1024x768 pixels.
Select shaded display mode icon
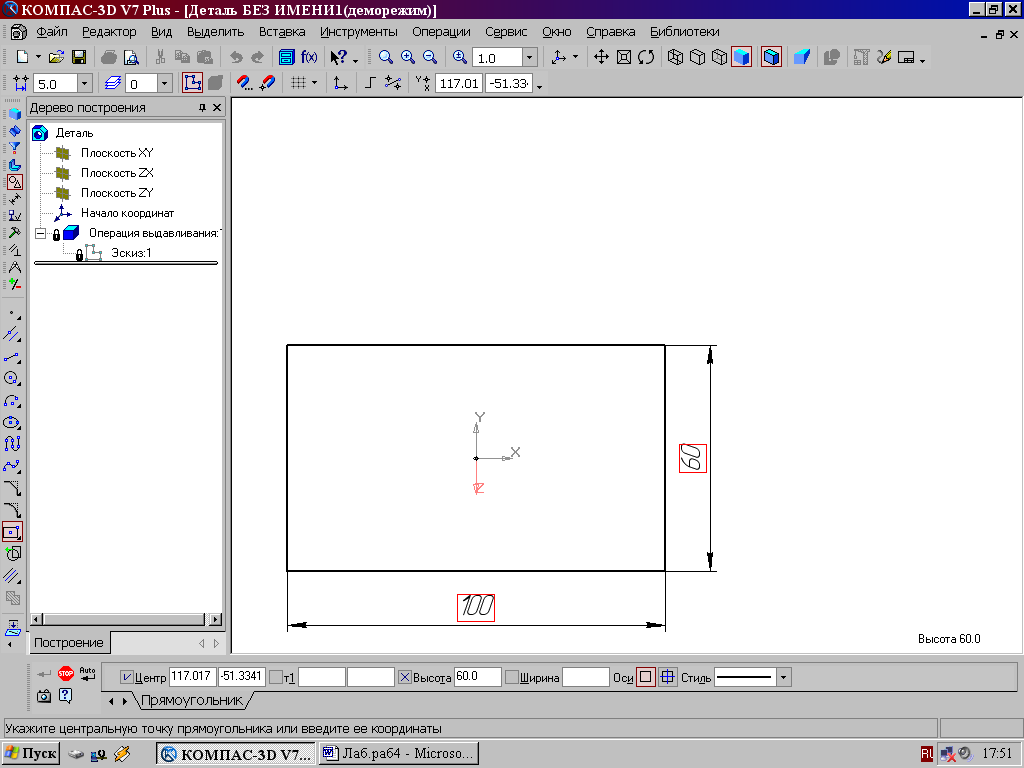click(x=741, y=57)
